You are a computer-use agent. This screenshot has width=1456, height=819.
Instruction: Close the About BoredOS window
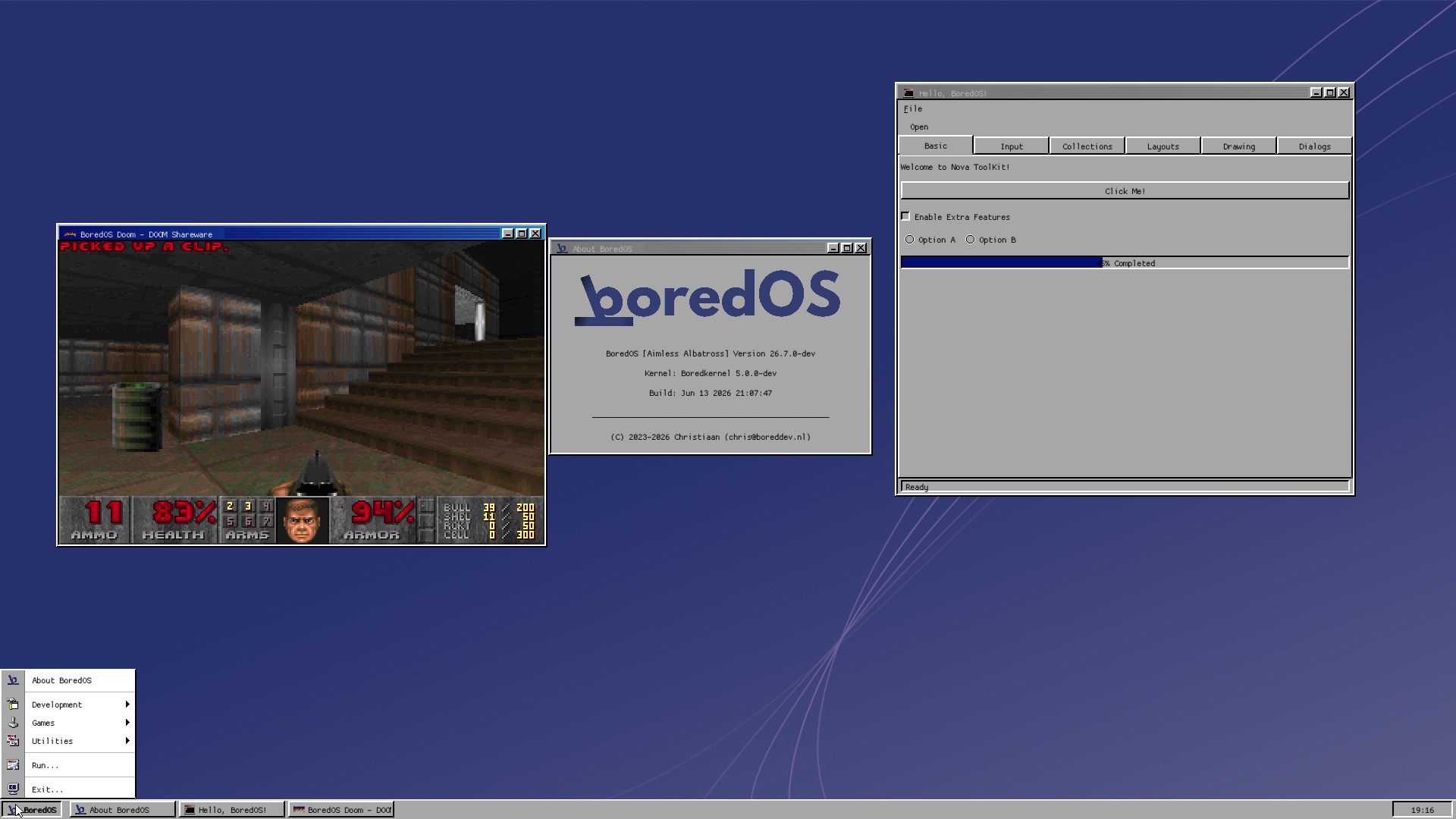[861, 248]
